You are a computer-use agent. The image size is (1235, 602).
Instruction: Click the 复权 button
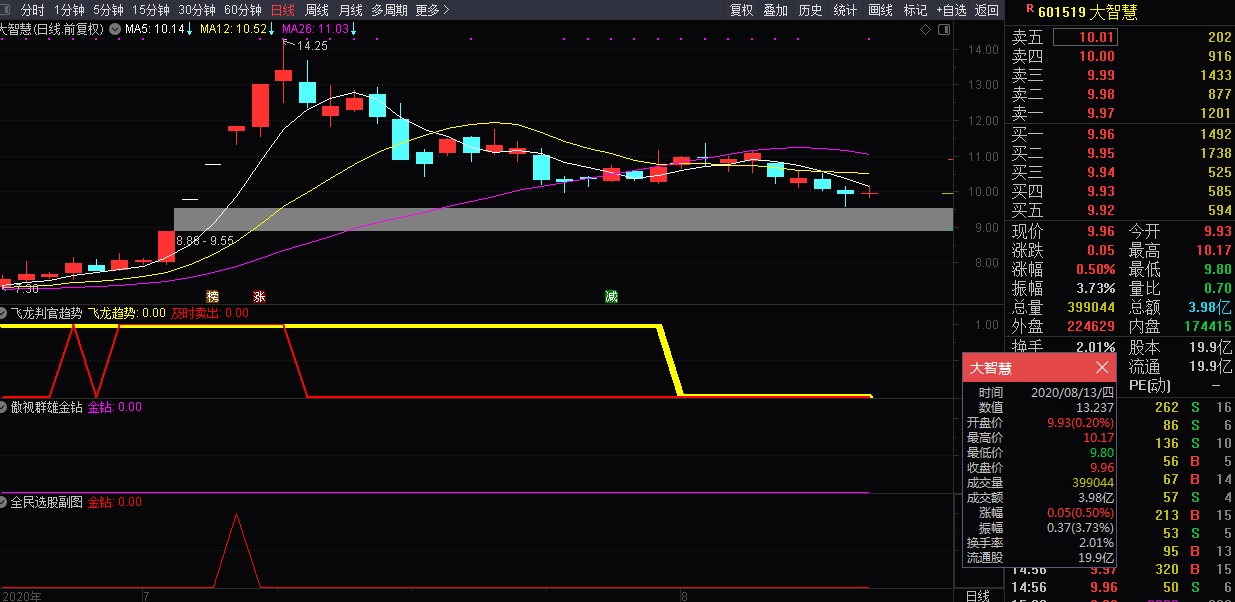click(x=741, y=10)
